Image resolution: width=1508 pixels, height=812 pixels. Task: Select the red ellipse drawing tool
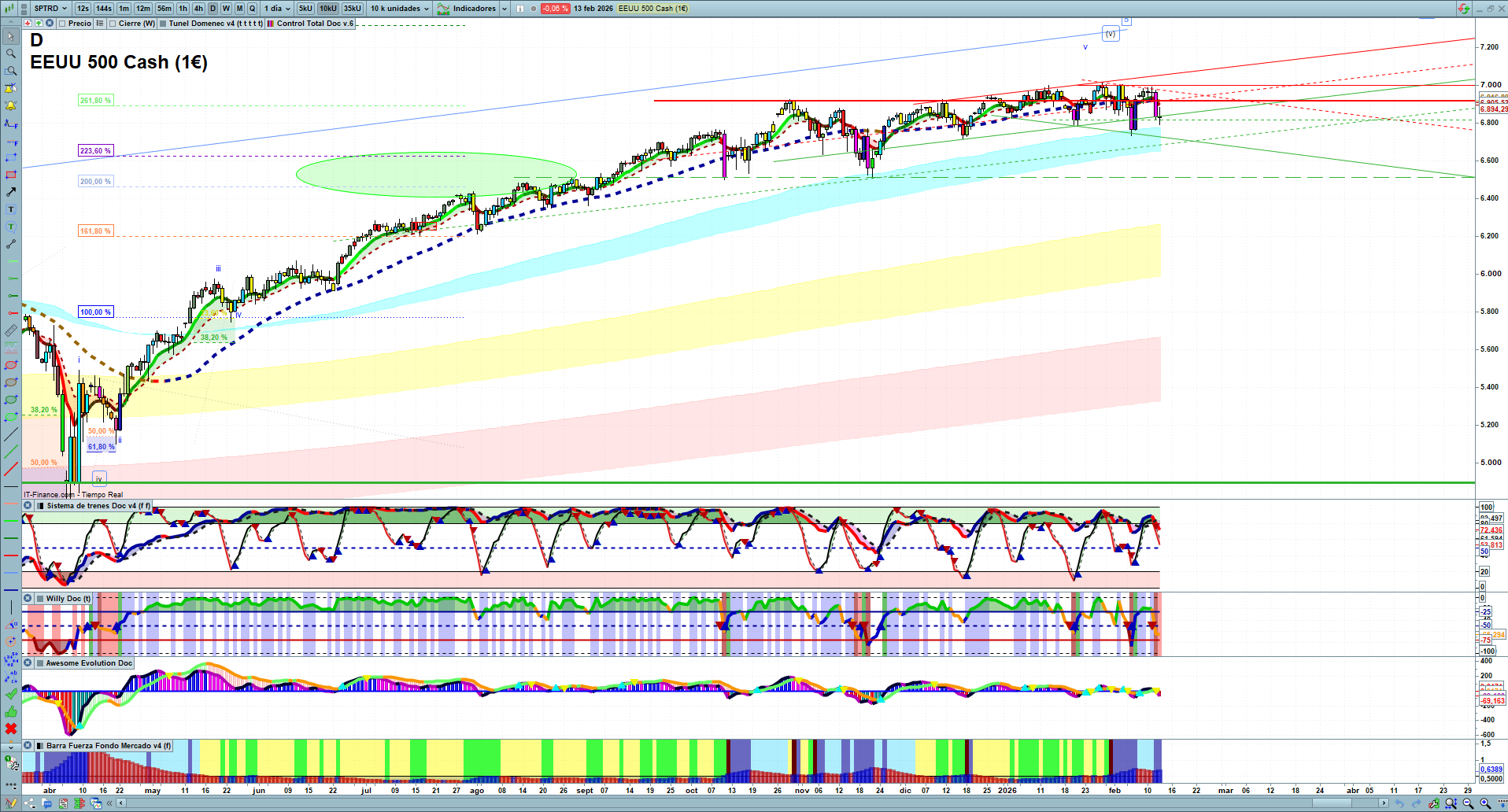point(11,365)
